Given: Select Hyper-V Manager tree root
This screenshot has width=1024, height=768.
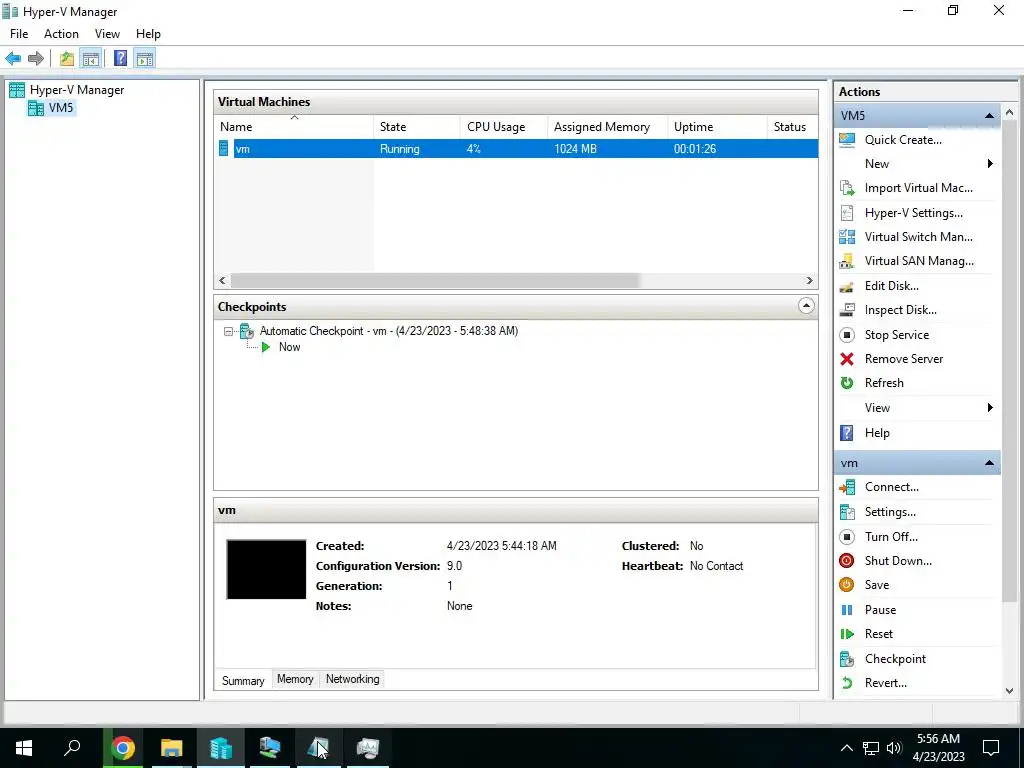Looking at the screenshot, I should pyautogui.click(x=76, y=90).
